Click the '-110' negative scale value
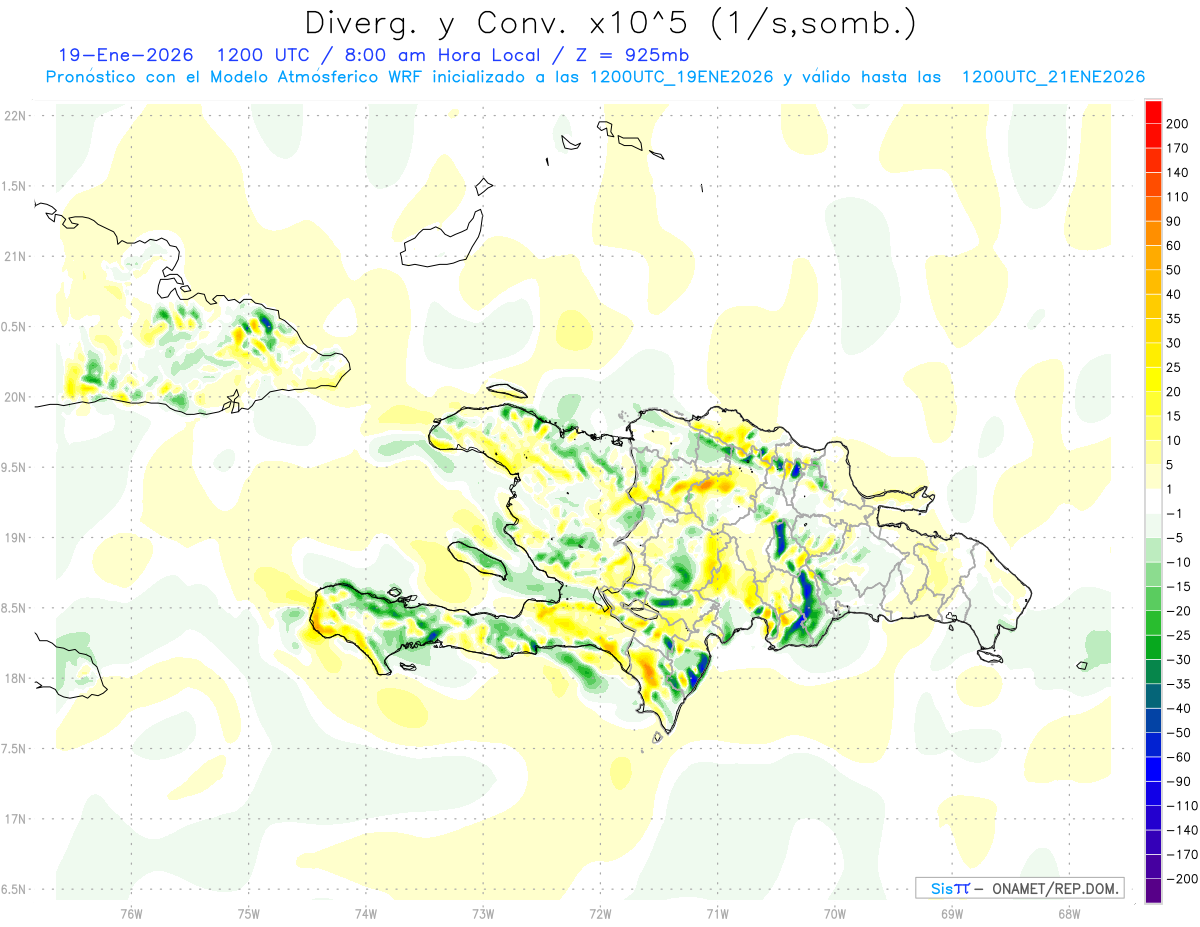This screenshot has width=1200, height=927. click(1182, 806)
